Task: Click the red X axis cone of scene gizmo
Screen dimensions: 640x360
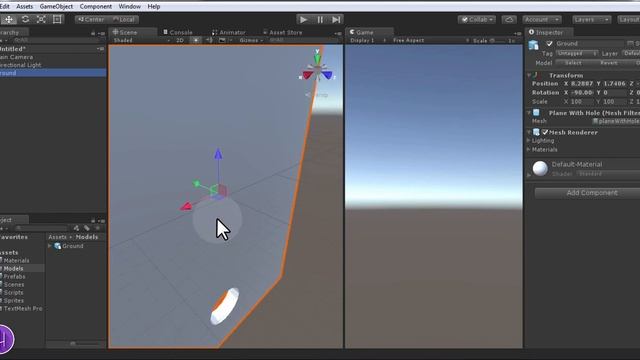Action: (x=308, y=76)
